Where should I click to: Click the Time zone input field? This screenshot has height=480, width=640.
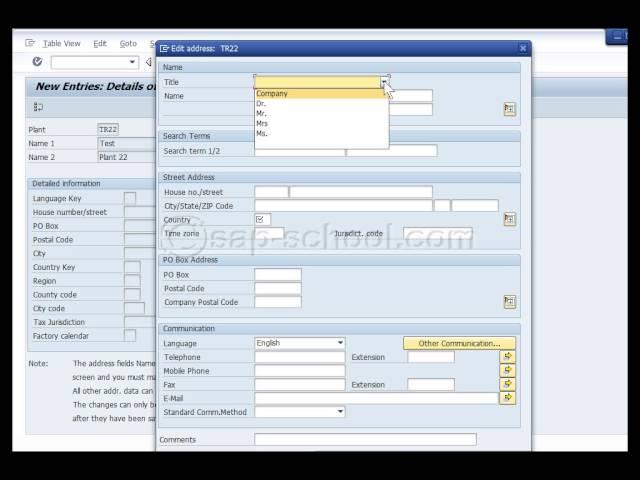[x=269, y=233]
